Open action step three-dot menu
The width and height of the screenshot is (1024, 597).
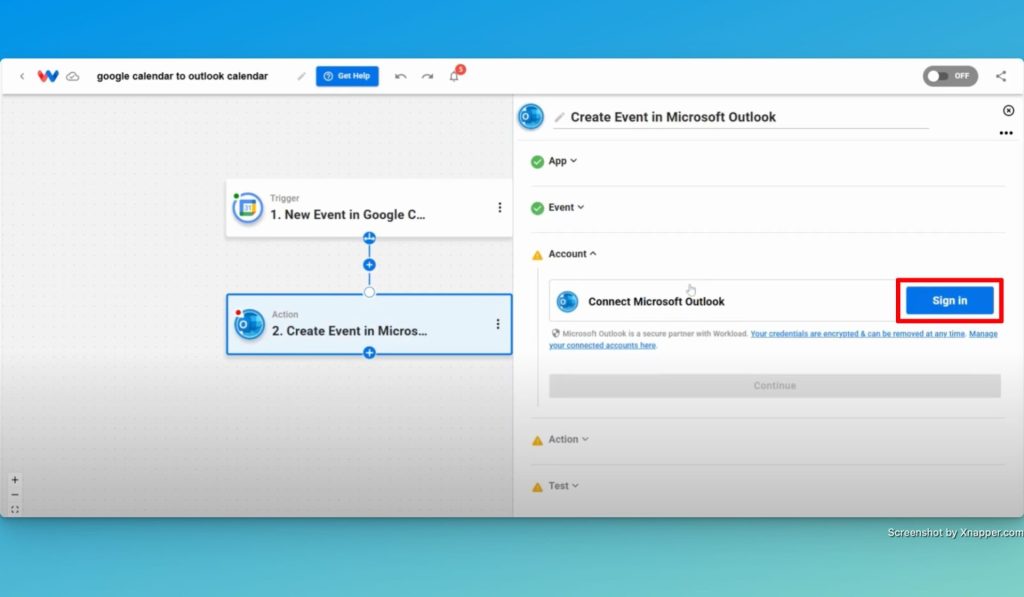click(x=498, y=324)
